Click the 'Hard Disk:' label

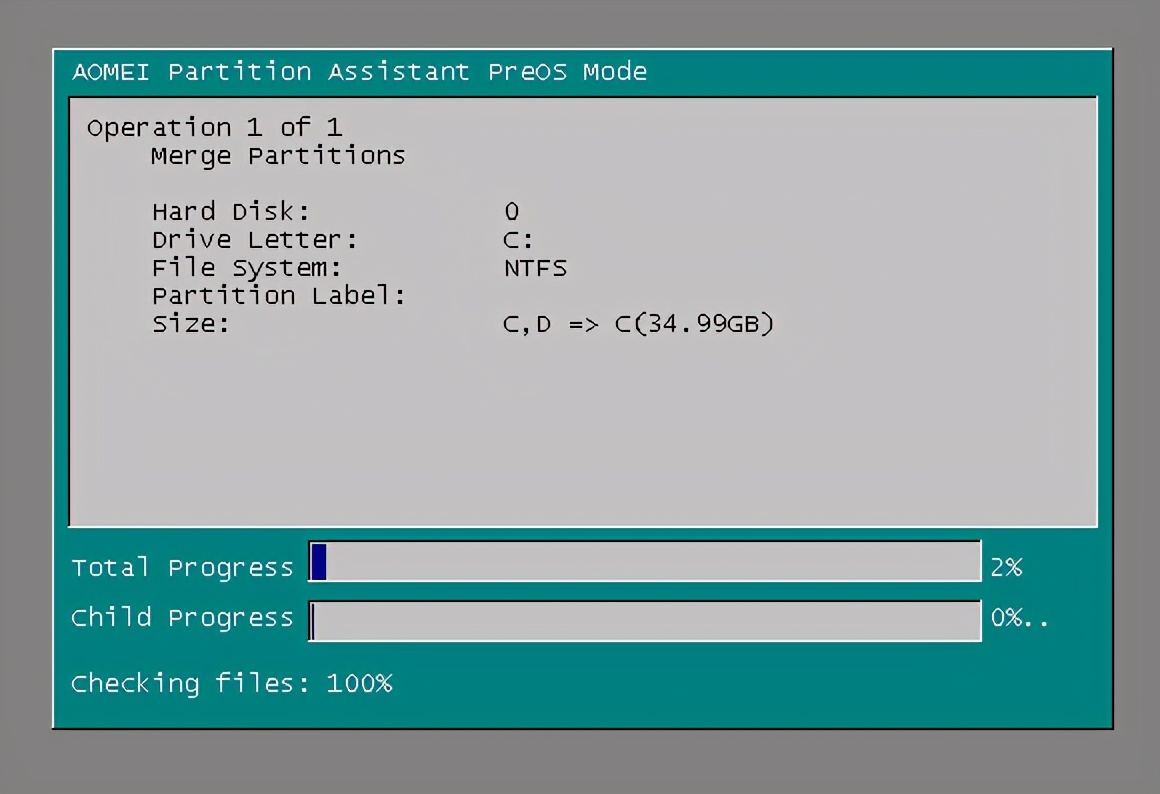tap(231, 212)
